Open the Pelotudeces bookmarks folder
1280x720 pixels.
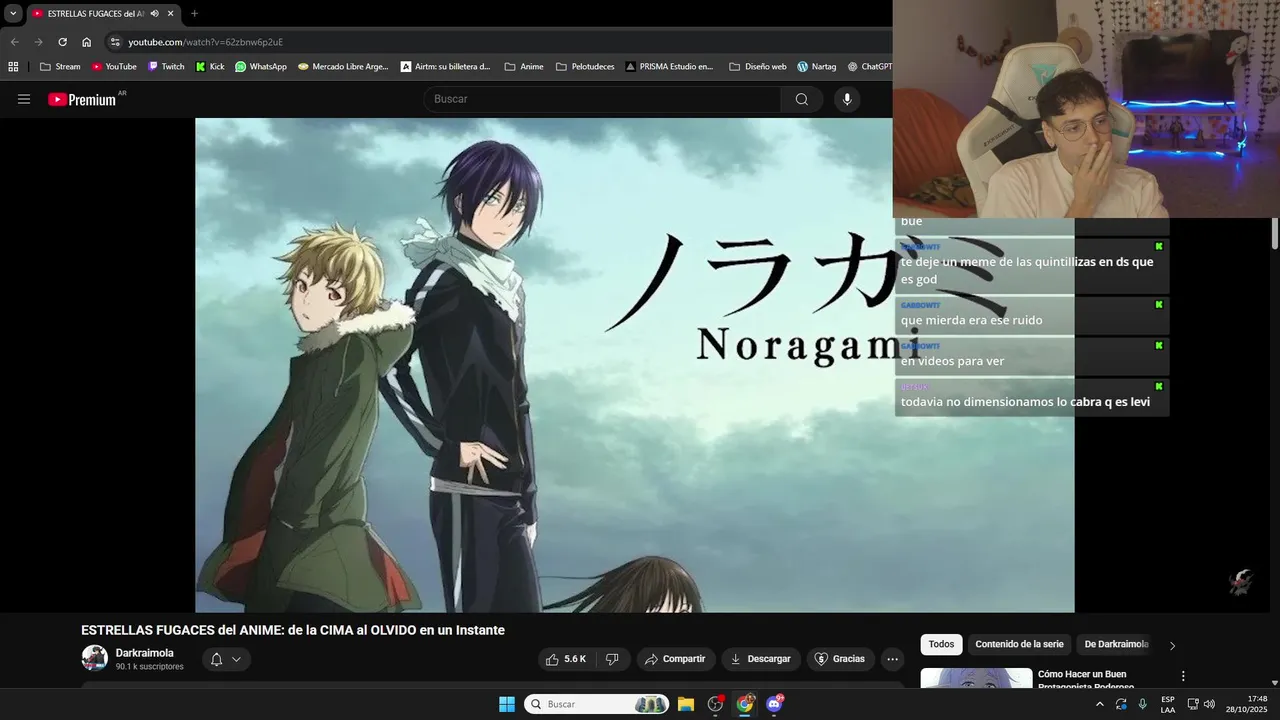585,67
